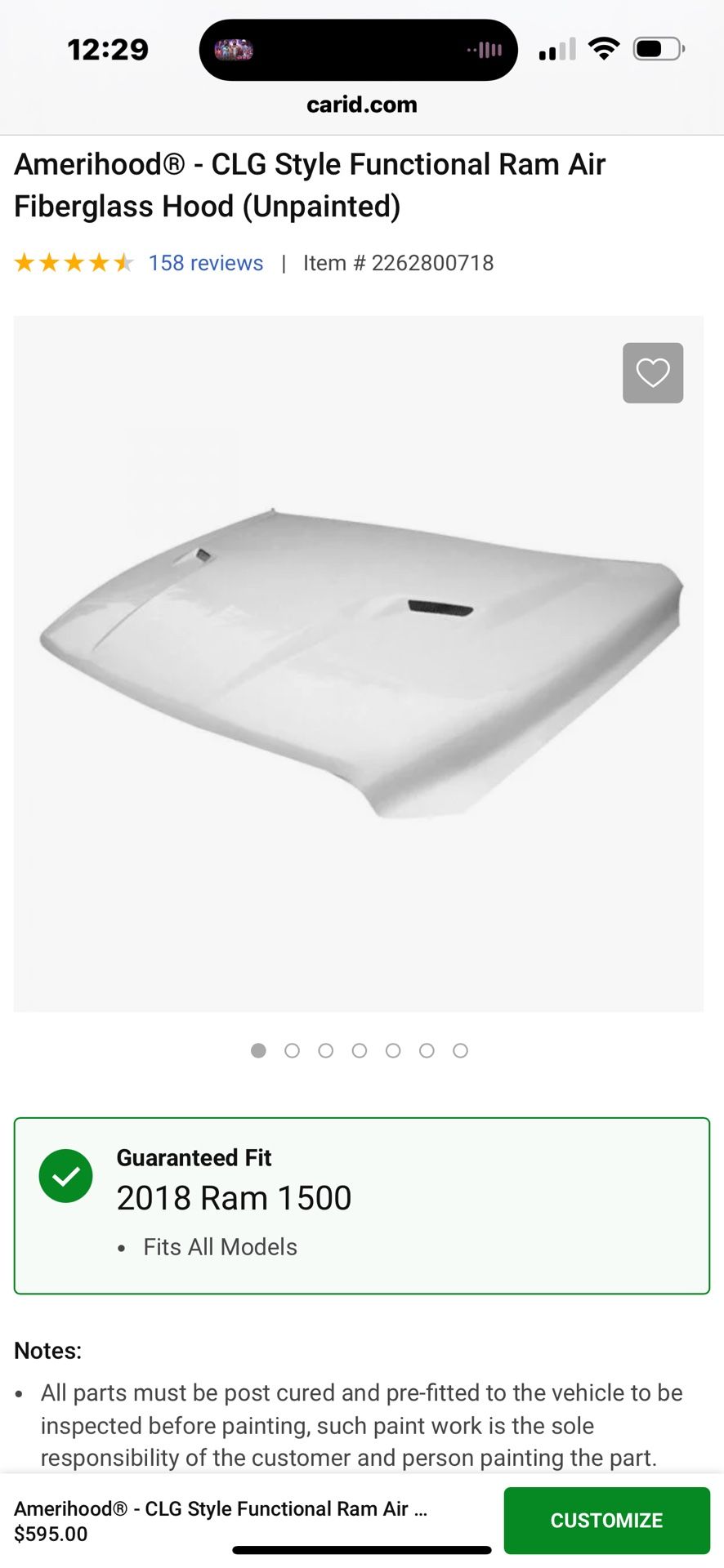Select the second image carousel dot

tap(292, 1050)
